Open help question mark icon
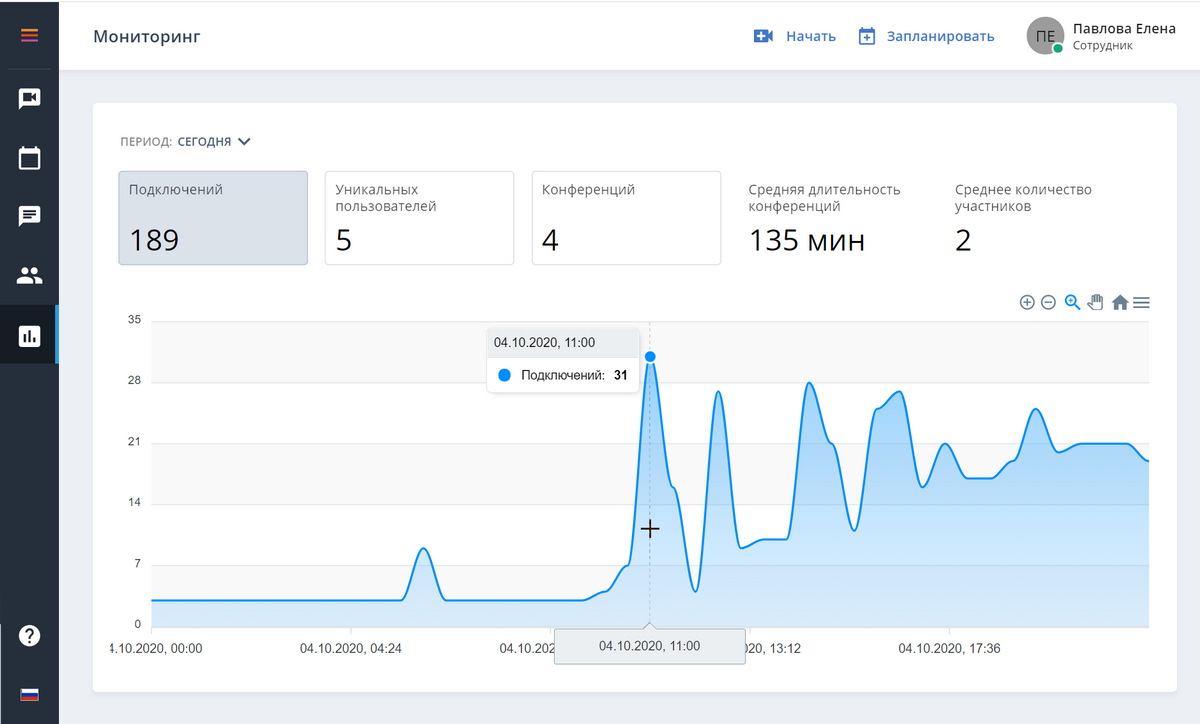The height and width of the screenshot is (724, 1200). 29,635
